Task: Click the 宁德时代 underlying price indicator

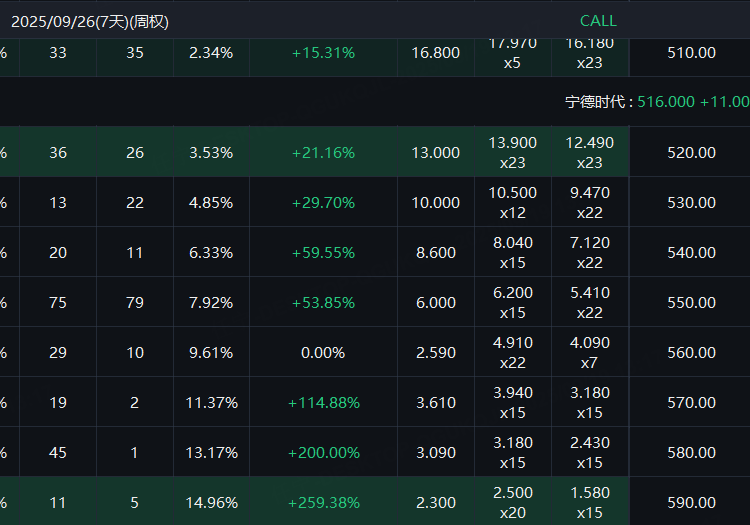Action: click(x=656, y=102)
